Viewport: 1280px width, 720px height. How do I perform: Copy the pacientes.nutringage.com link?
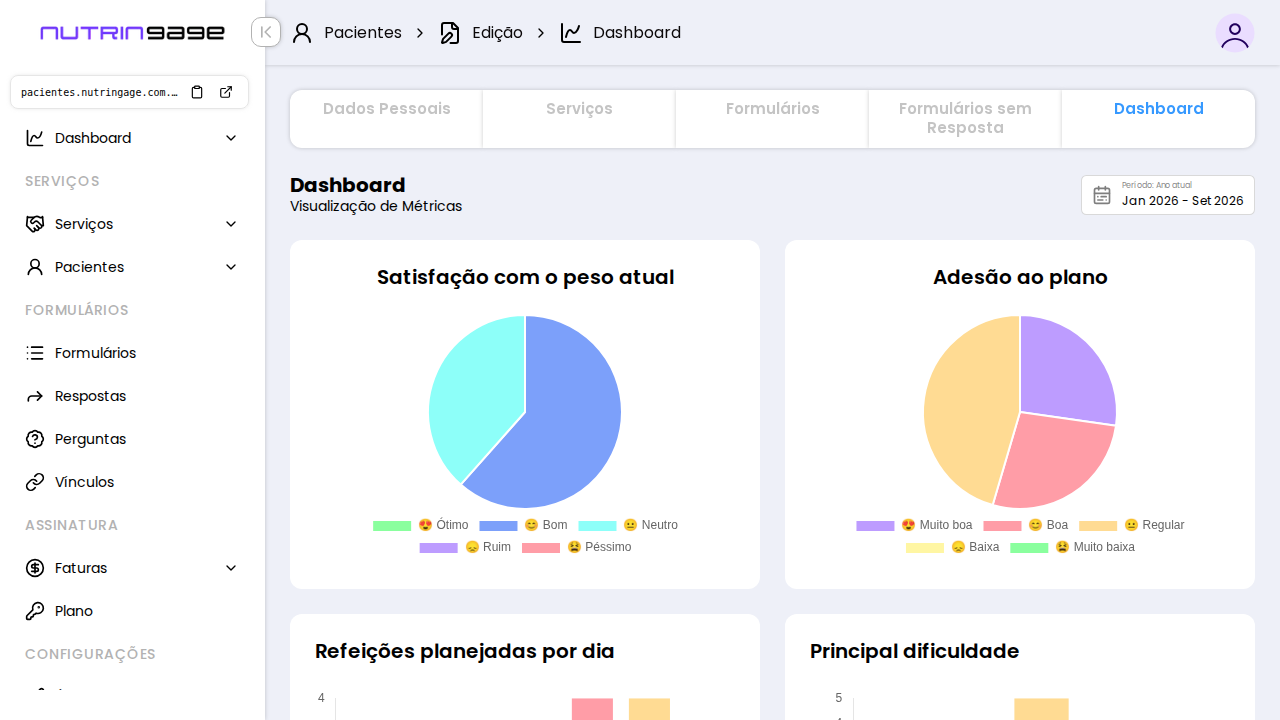point(197,92)
